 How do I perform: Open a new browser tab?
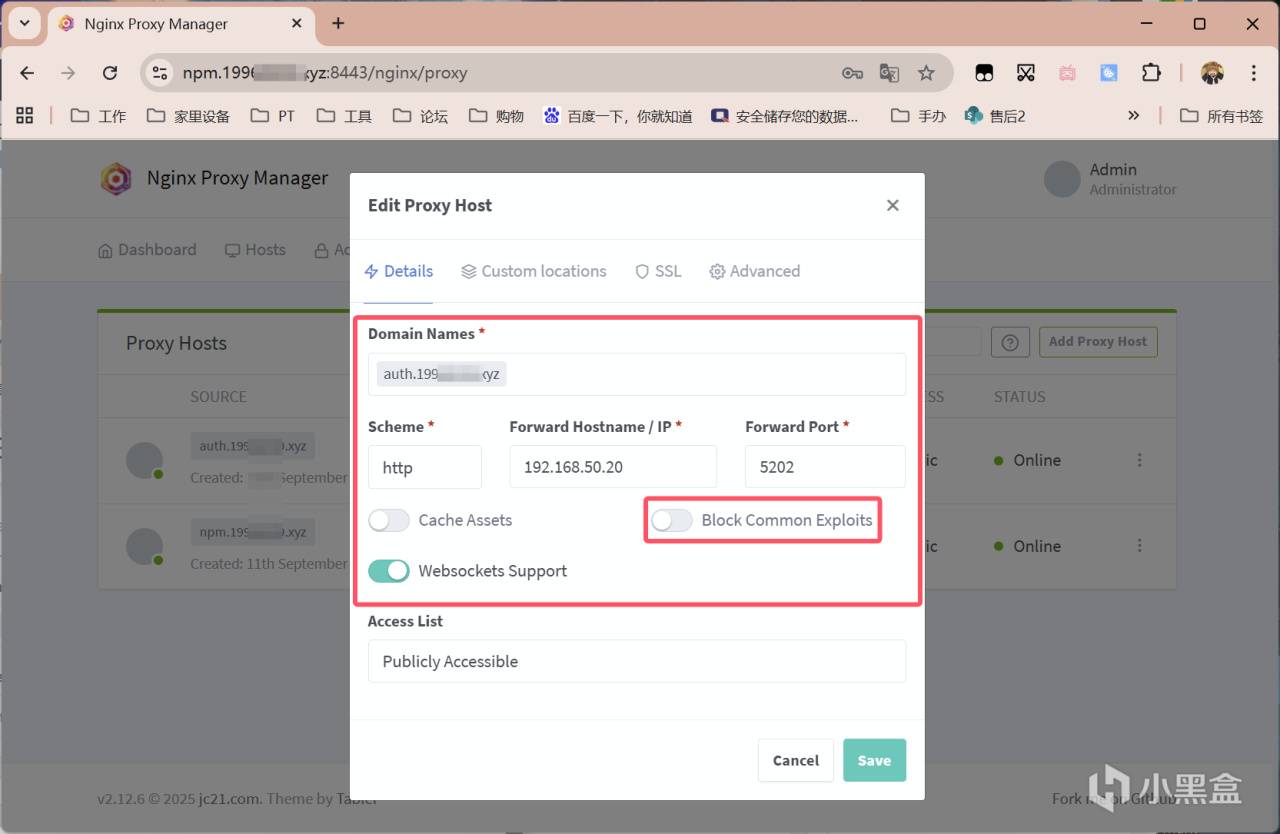pyautogui.click(x=338, y=23)
